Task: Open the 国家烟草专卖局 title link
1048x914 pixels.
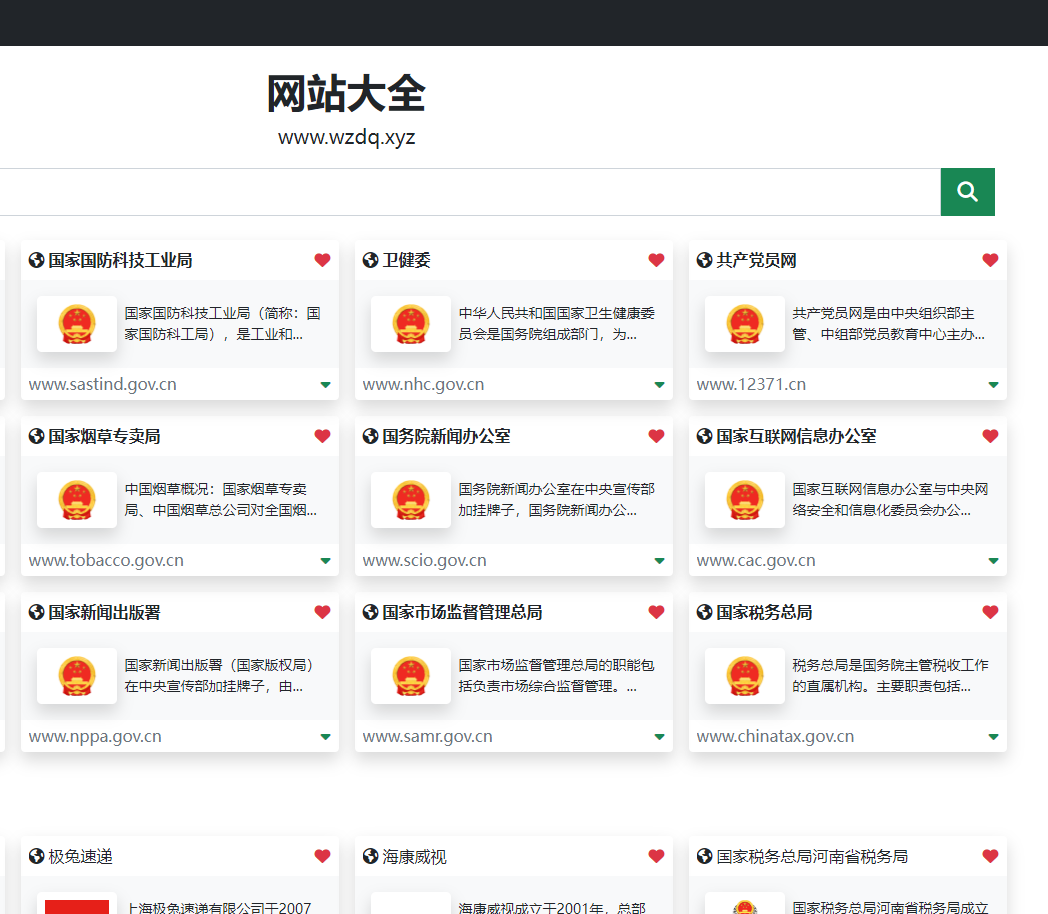Action: tap(104, 436)
